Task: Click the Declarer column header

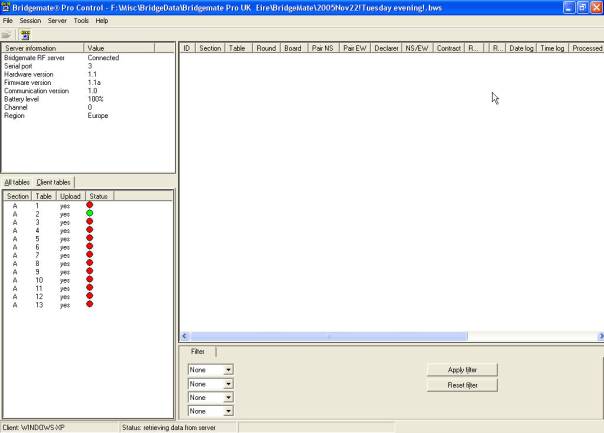Action: pyautogui.click(x=386, y=47)
